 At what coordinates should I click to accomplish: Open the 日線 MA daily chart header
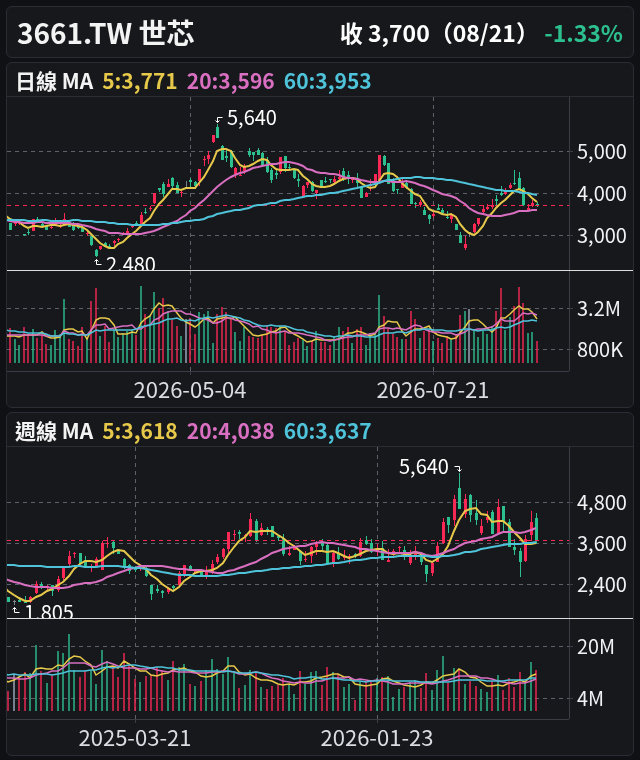(x=54, y=81)
